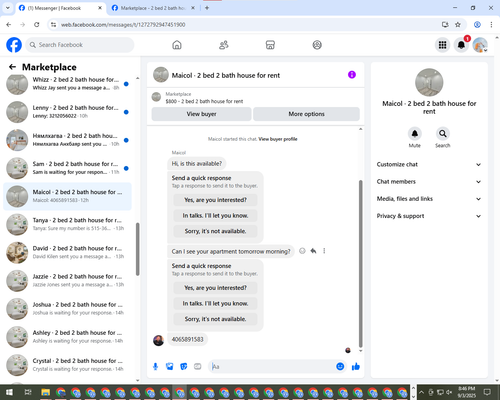Click the View buyer button
The height and width of the screenshot is (400, 500).
pos(201,114)
